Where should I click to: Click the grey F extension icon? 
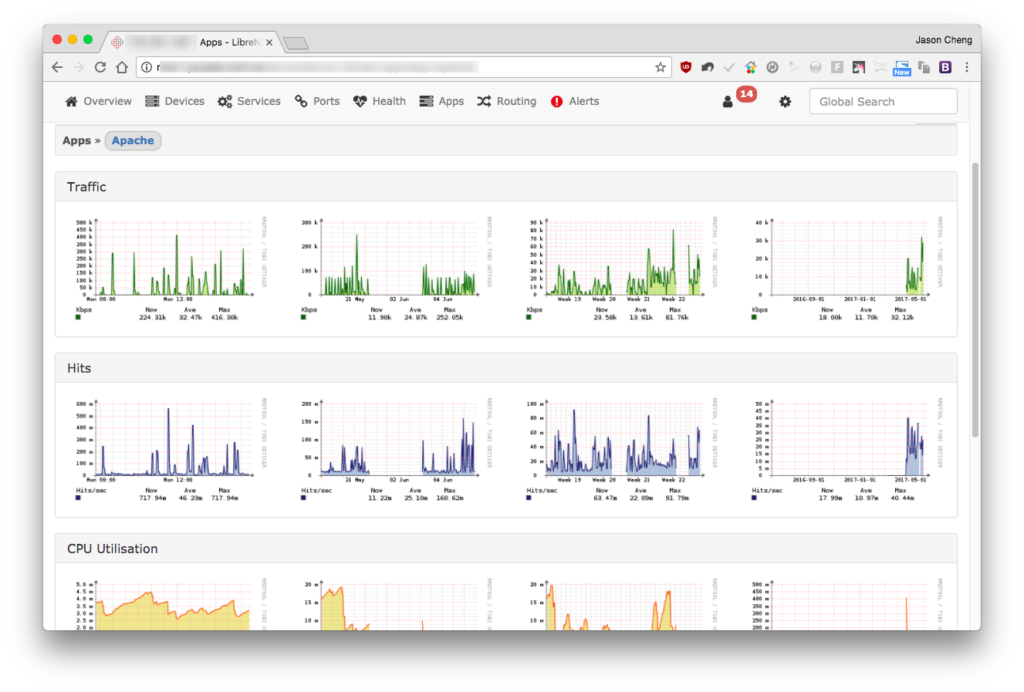tap(837, 67)
